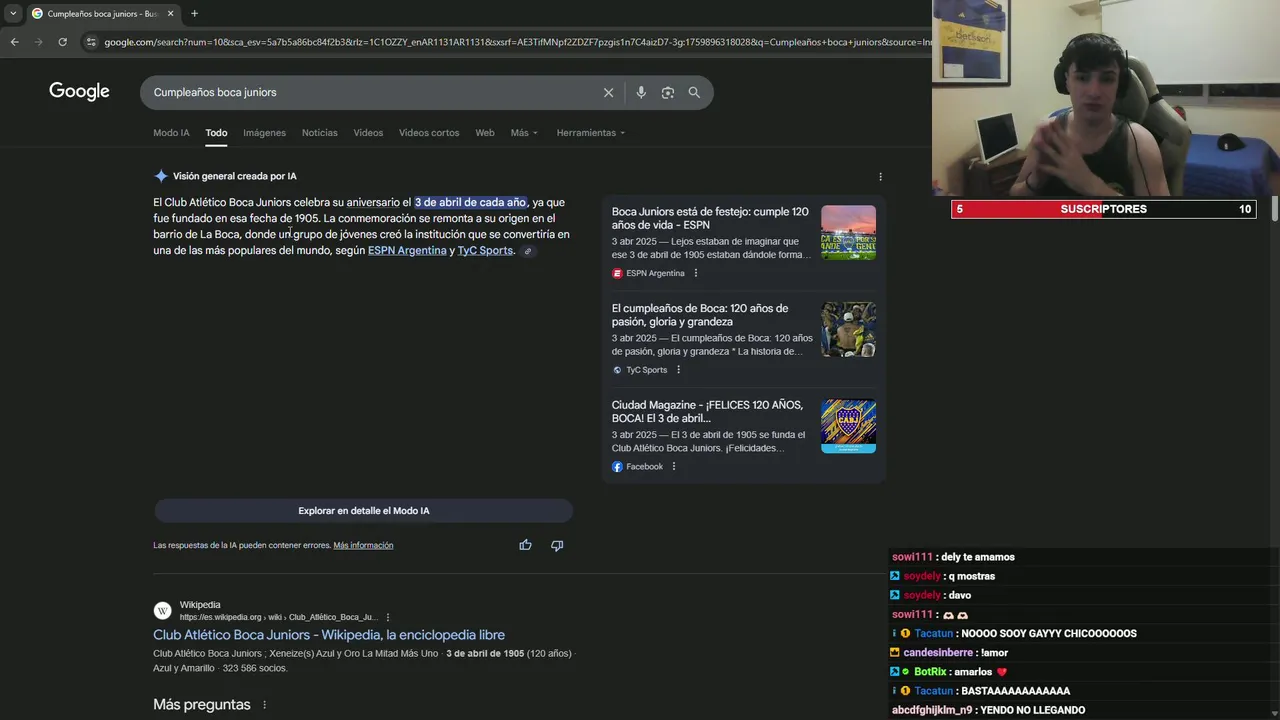
Task: Open the Club Atlético Boca Juniors Wikipedia result
Action: 329,635
